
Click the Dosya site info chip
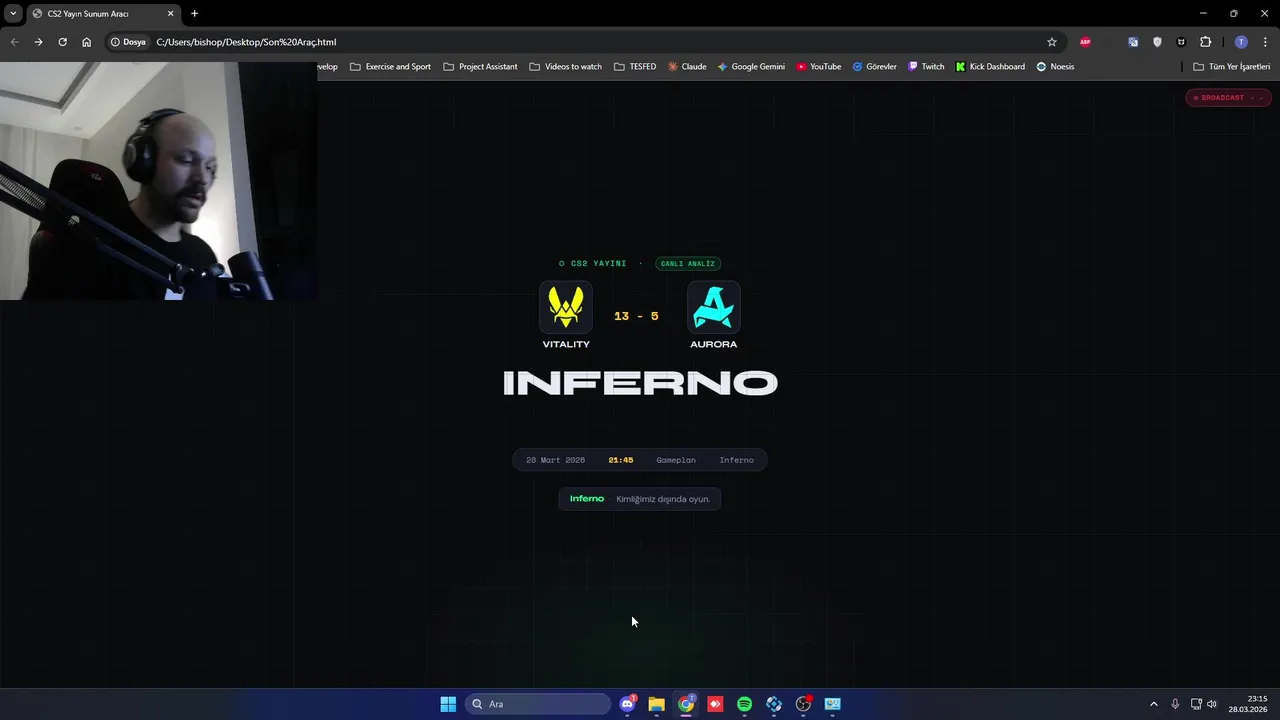(128, 42)
